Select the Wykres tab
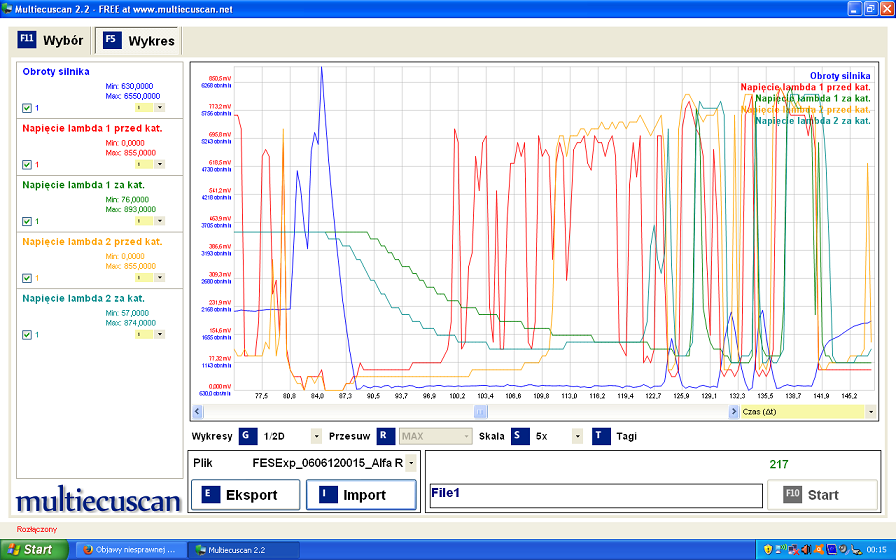Viewport: 896px width, 560px height. (x=139, y=41)
